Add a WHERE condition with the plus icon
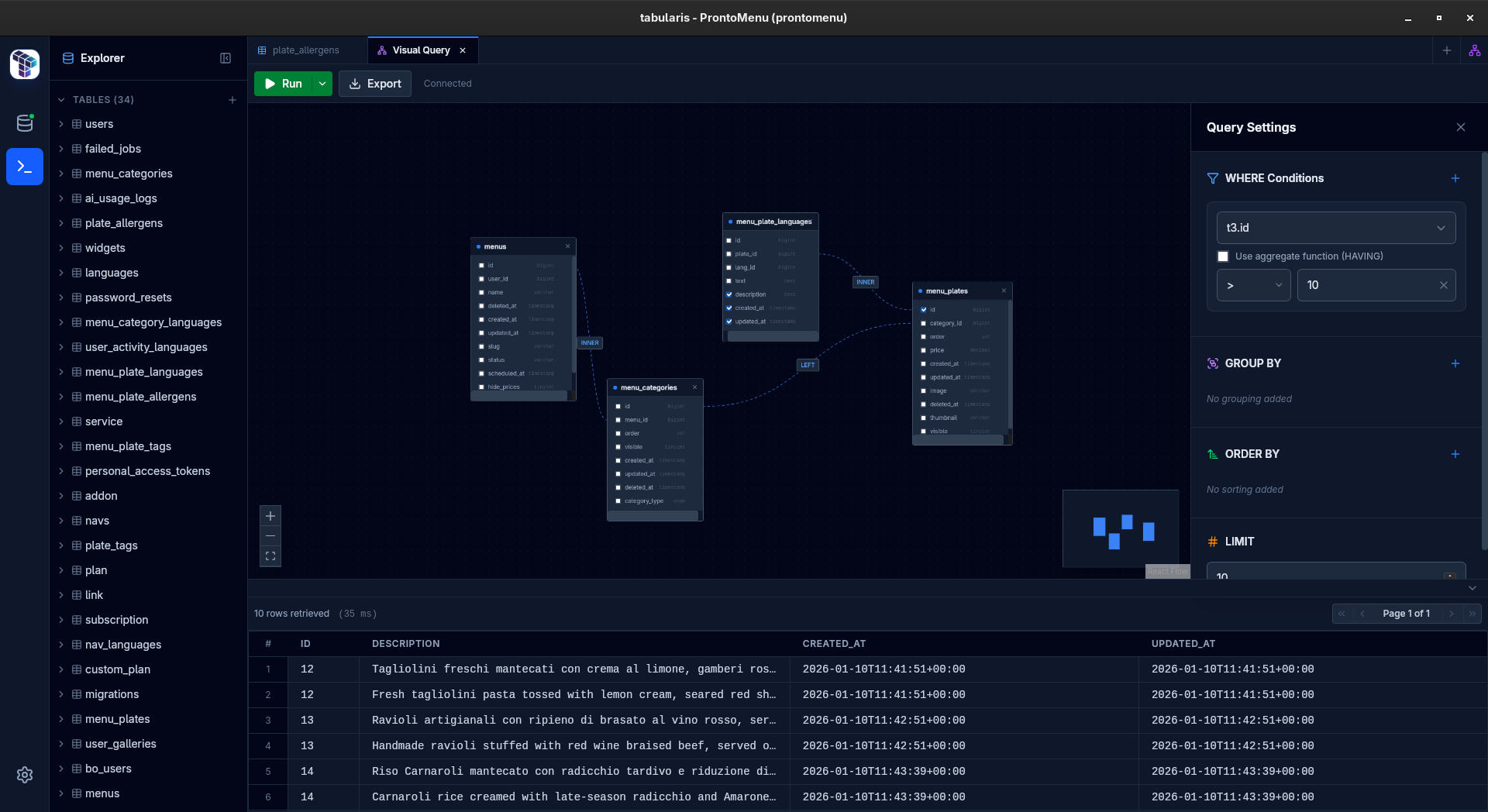Image resolution: width=1488 pixels, height=812 pixels. (1455, 178)
